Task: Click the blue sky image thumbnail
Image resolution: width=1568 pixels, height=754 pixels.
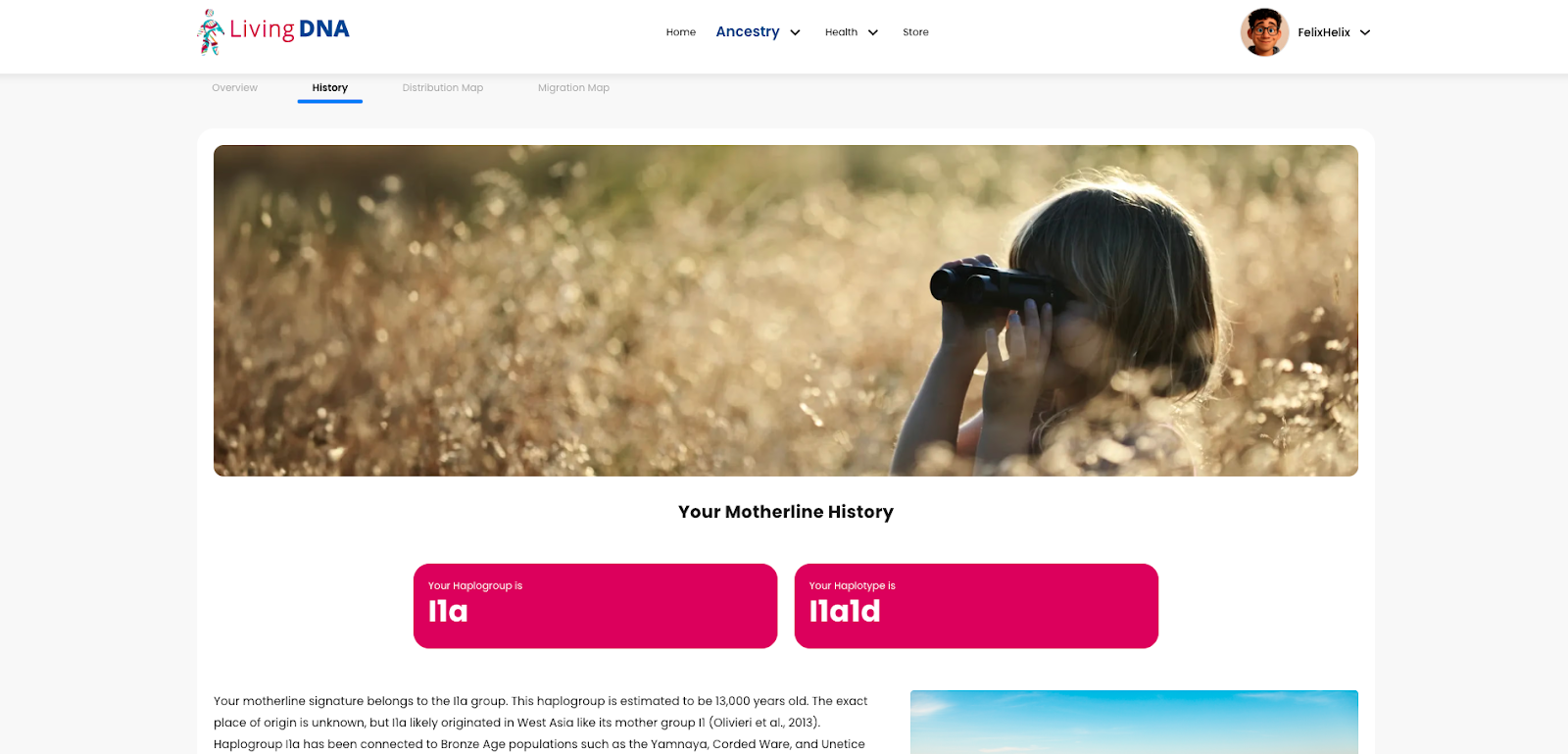Action: pyautogui.click(x=1134, y=722)
